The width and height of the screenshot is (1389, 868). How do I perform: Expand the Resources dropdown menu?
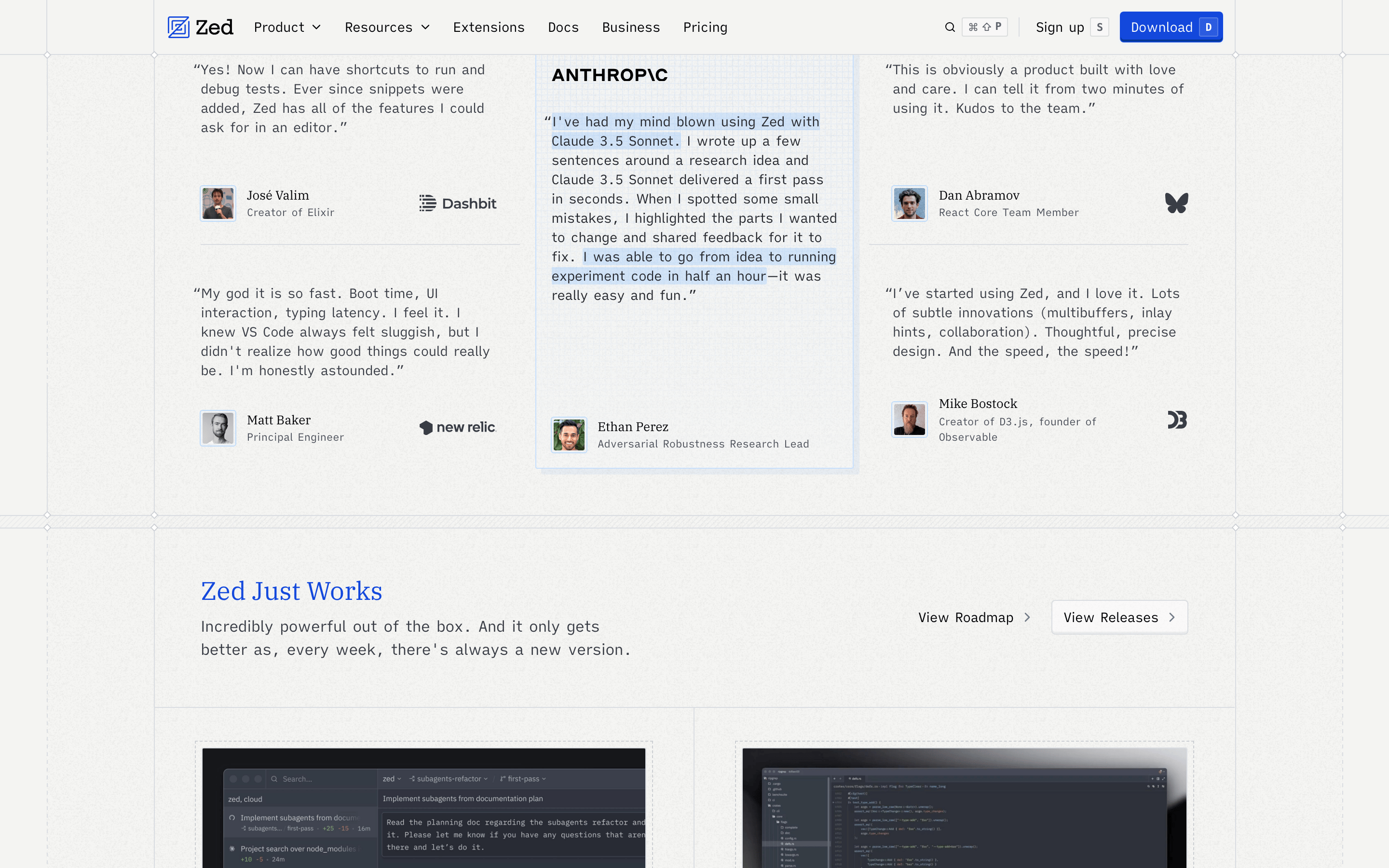[387, 27]
